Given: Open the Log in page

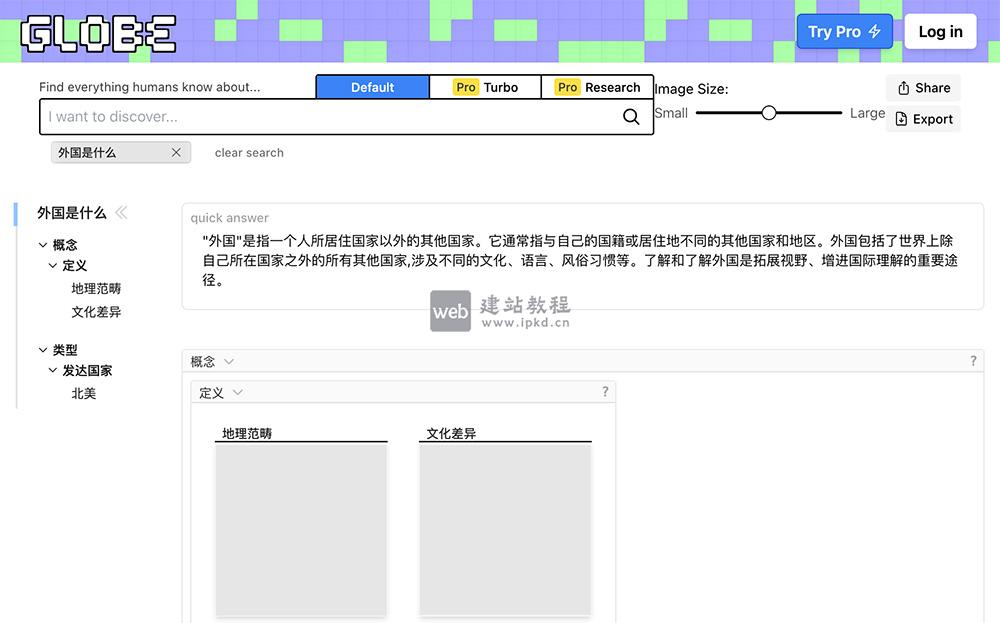Looking at the screenshot, I should coord(939,31).
